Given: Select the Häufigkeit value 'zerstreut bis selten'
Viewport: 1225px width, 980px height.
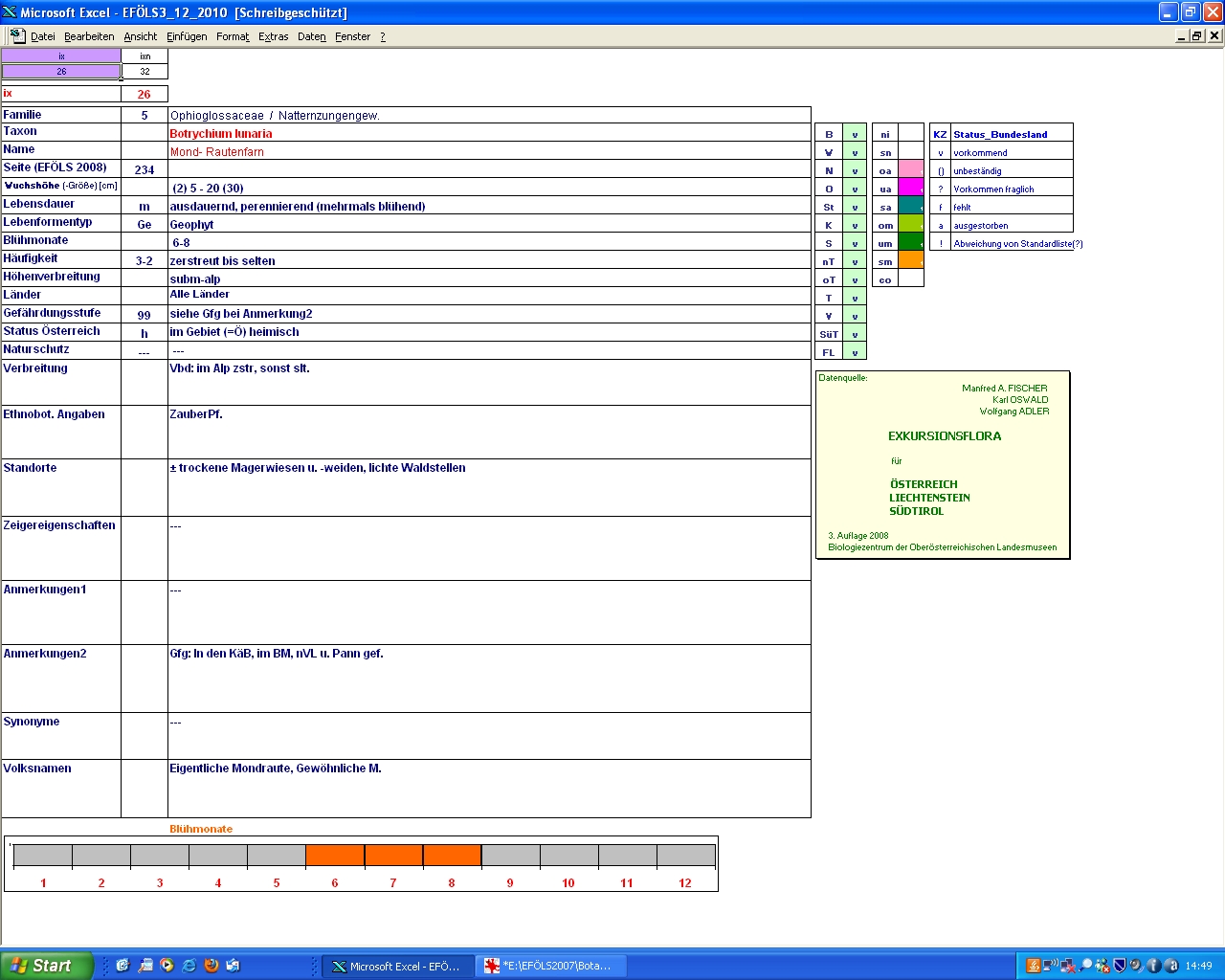Looking at the screenshot, I should tap(489, 260).
